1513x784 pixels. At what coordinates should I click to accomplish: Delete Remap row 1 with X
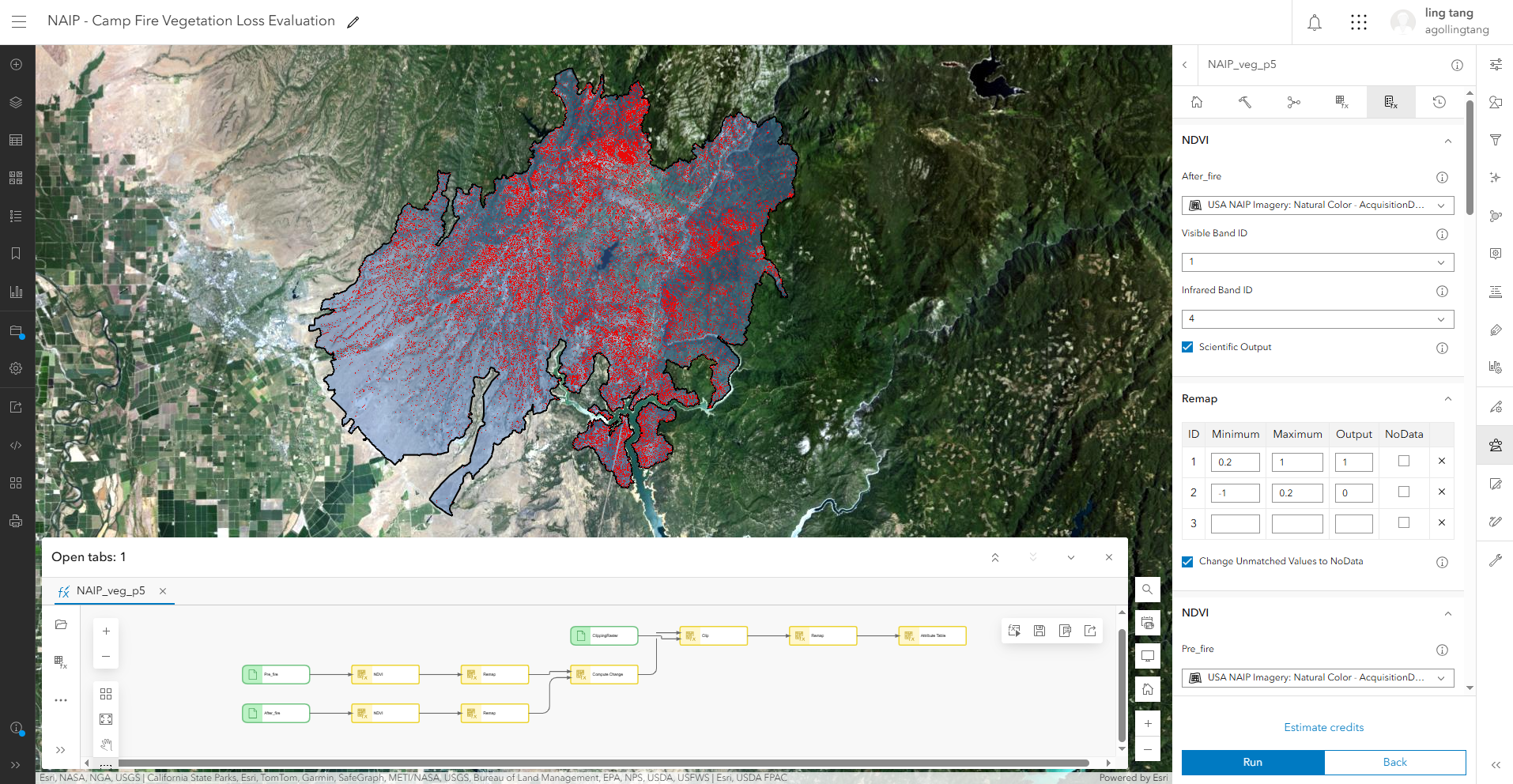coord(1442,462)
